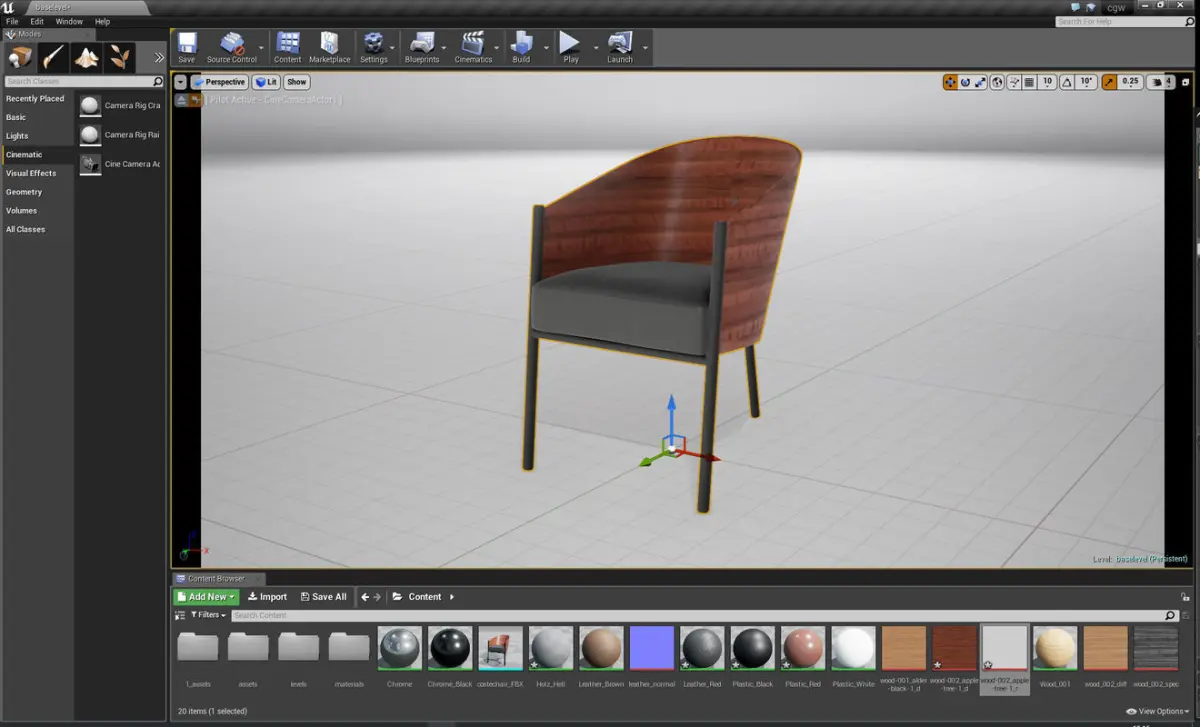Viewport: 1200px width, 727px height.
Task: Select the Content Browser tab
Action: [216, 578]
